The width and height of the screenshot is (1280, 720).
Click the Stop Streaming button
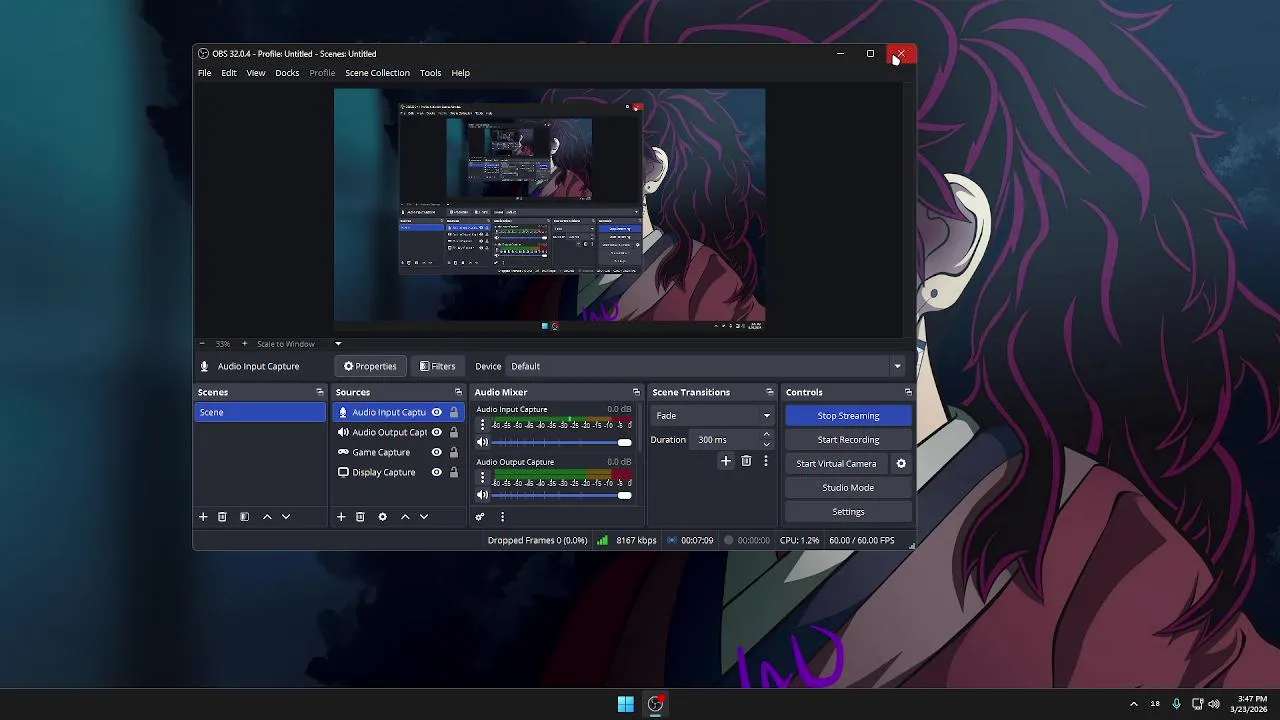click(x=848, y=416)
